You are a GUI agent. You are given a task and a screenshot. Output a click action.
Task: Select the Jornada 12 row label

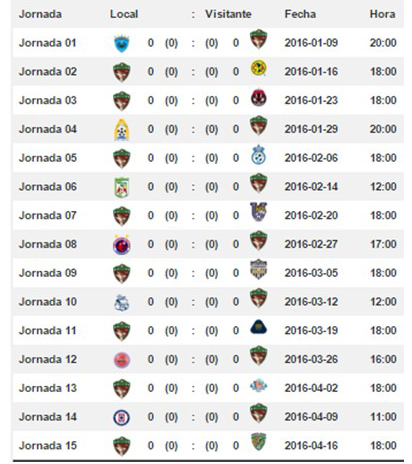[48, 359]
